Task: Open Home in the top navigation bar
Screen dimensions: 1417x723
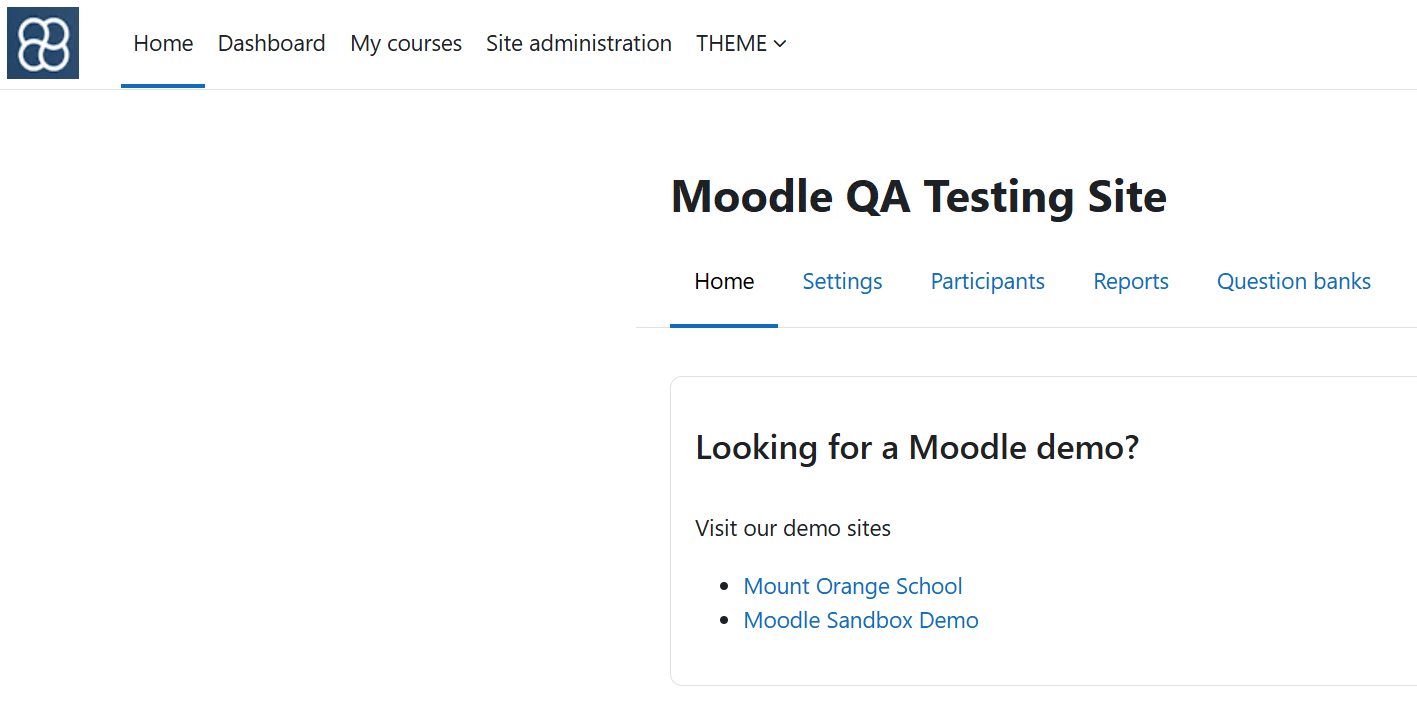Action: [163, 44]
